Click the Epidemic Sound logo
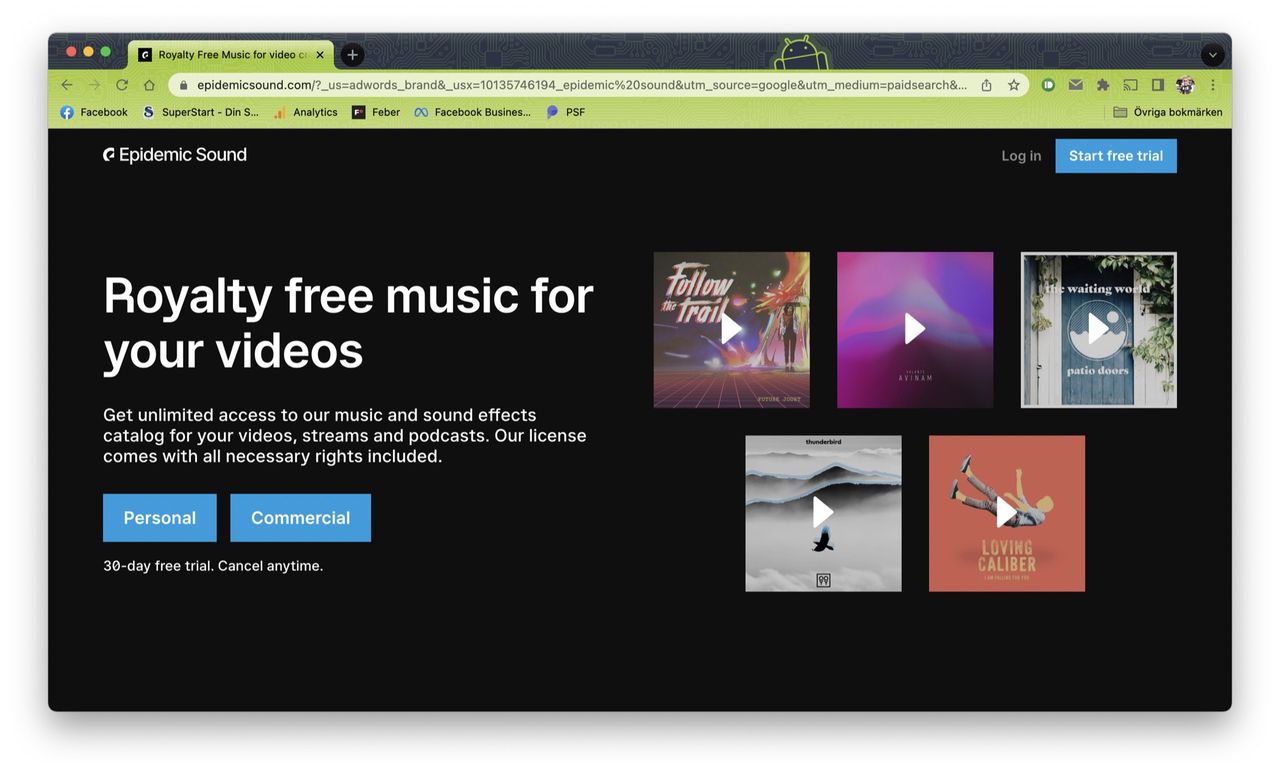Image resolution: width=1280 pixels, height=775 pixels. 175,155
